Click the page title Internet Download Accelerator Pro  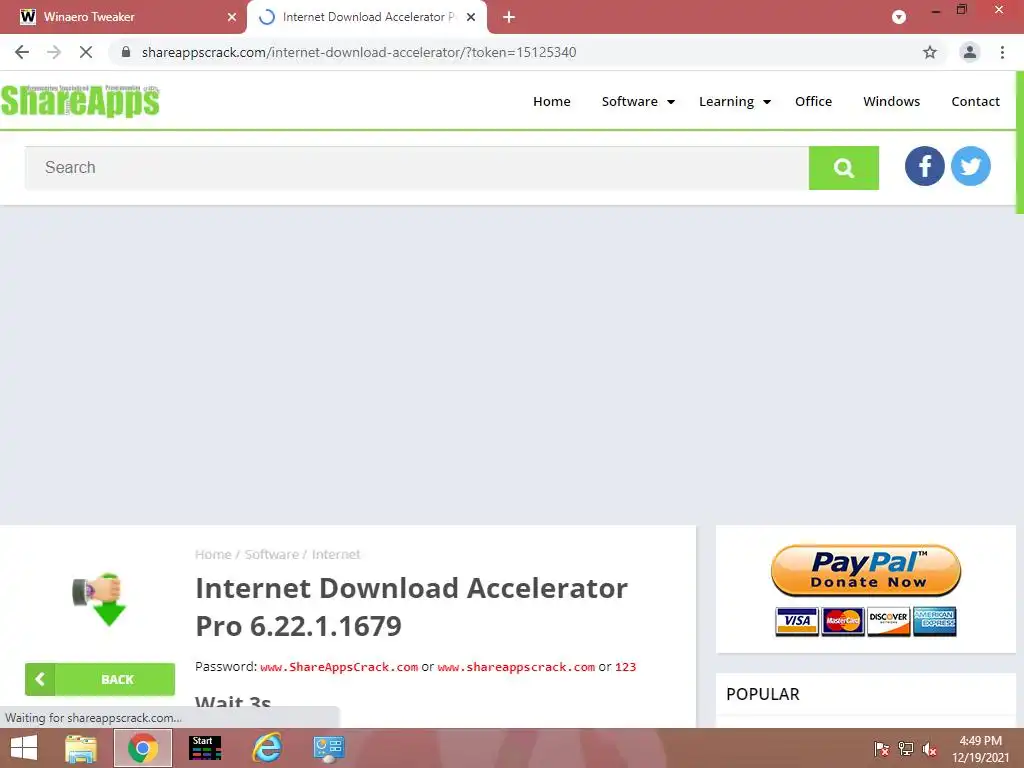pyautogui.click(x=411, y=607)
